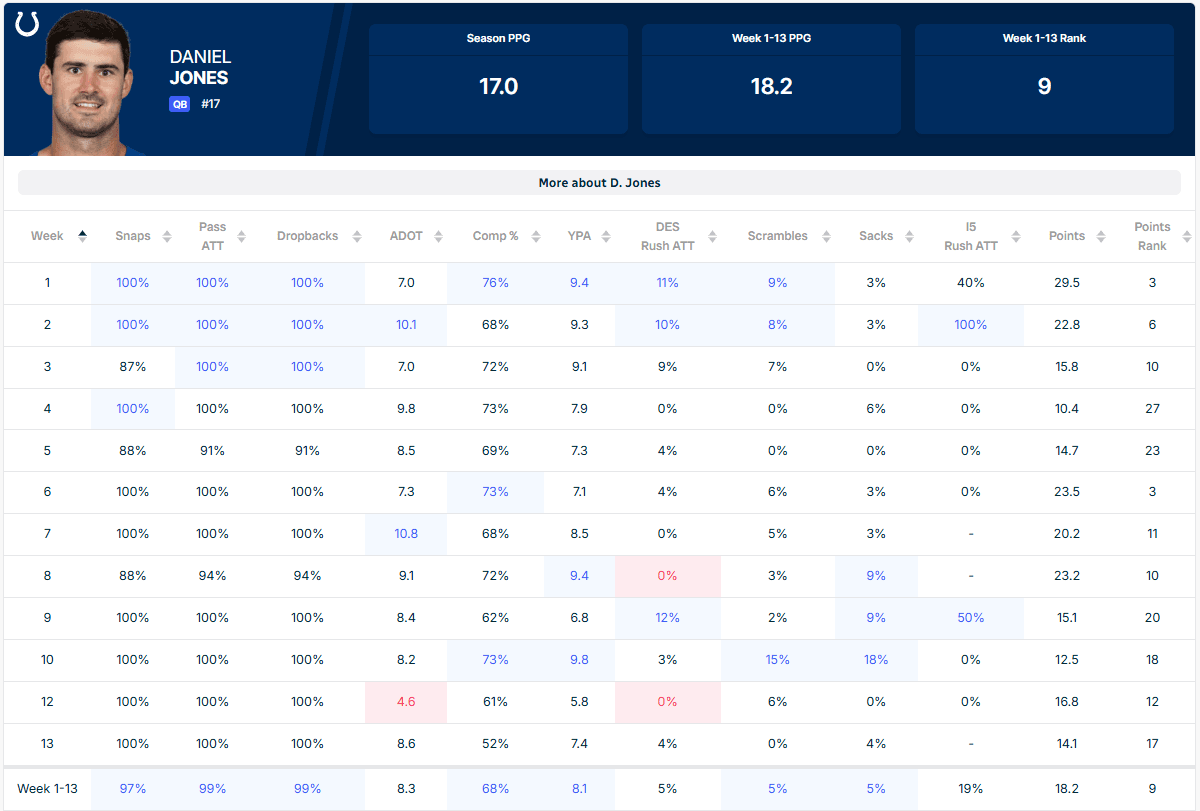Sort by DES Rush ATT arrows

(x=711, y=236)
